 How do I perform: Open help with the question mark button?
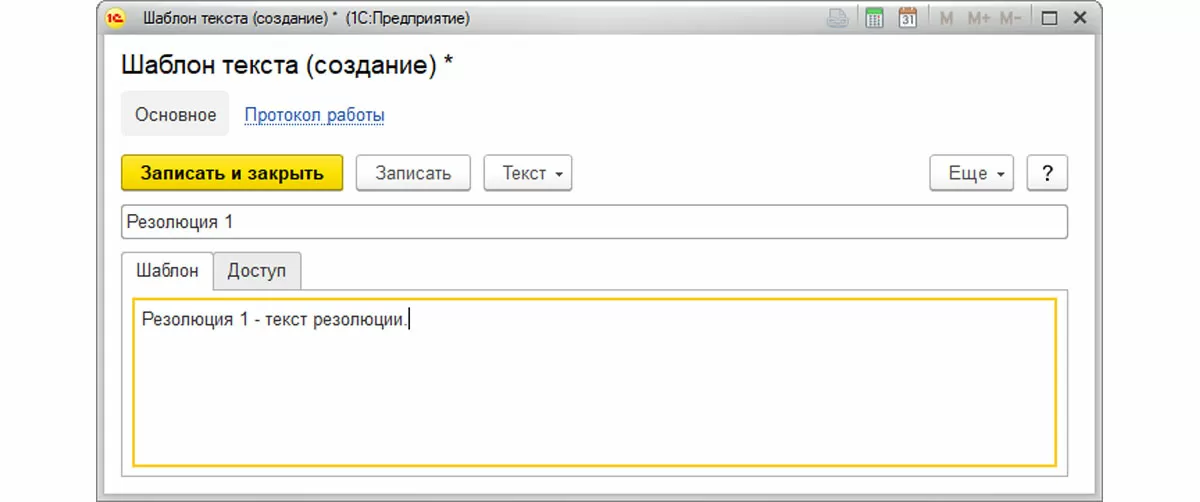tap(1047, 173)
